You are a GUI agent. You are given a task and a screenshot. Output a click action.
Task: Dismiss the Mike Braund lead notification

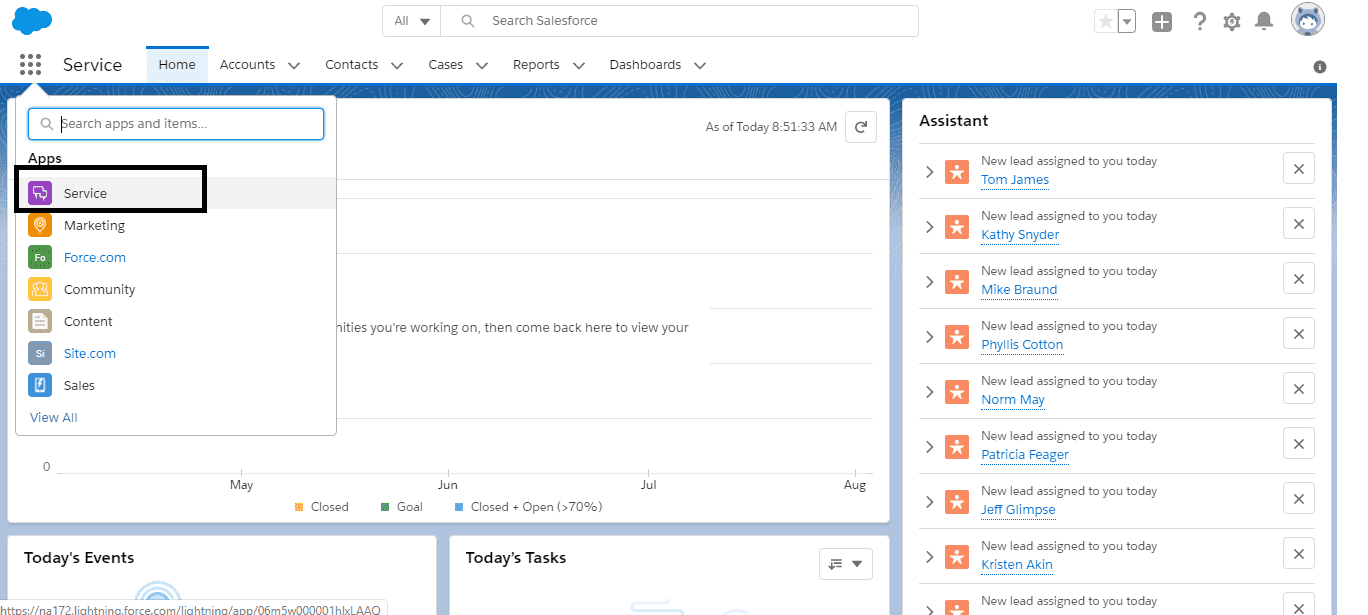click(x=1299, y=279)
